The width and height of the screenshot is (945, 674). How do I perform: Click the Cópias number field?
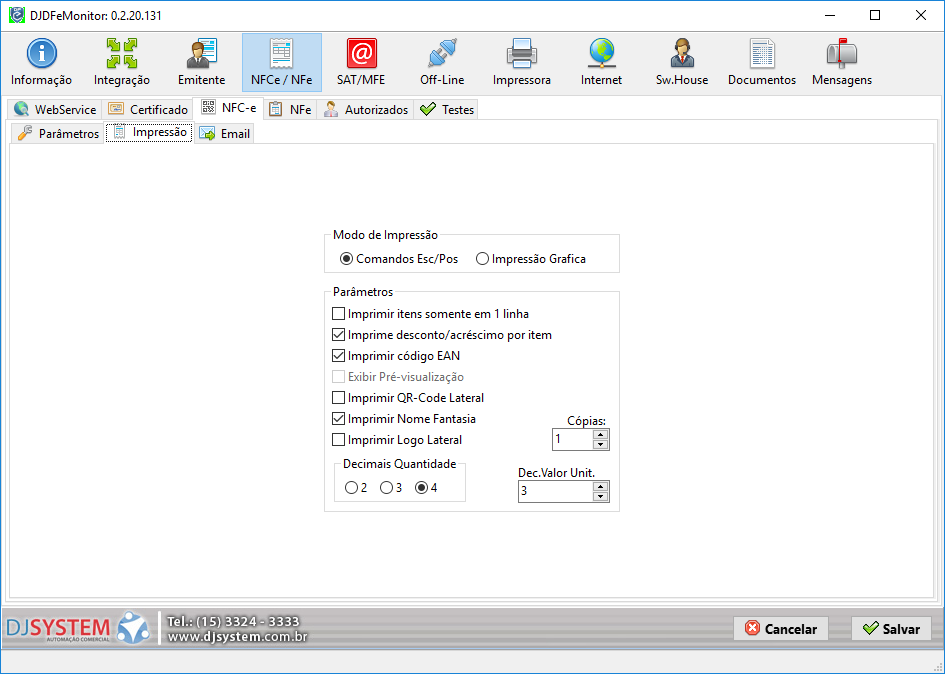click(573, 439)
